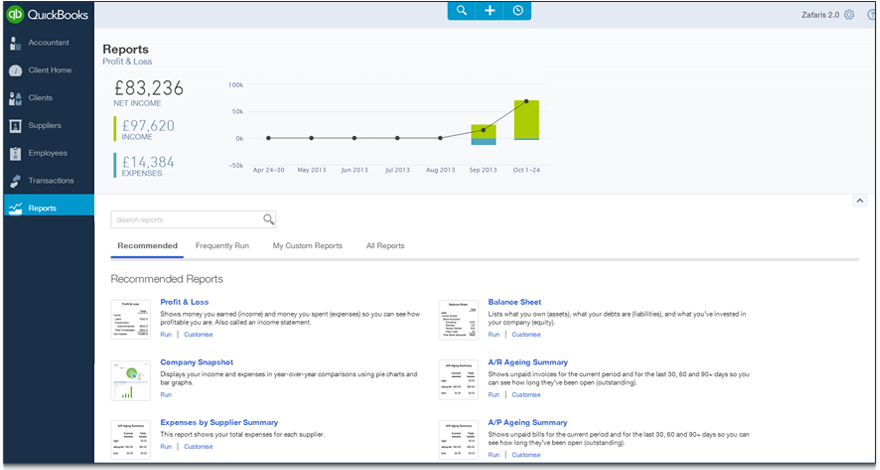Viewport: 880px width, 470px height.
Task: Click the plus create icon
Action: click(x=489, y=11)
